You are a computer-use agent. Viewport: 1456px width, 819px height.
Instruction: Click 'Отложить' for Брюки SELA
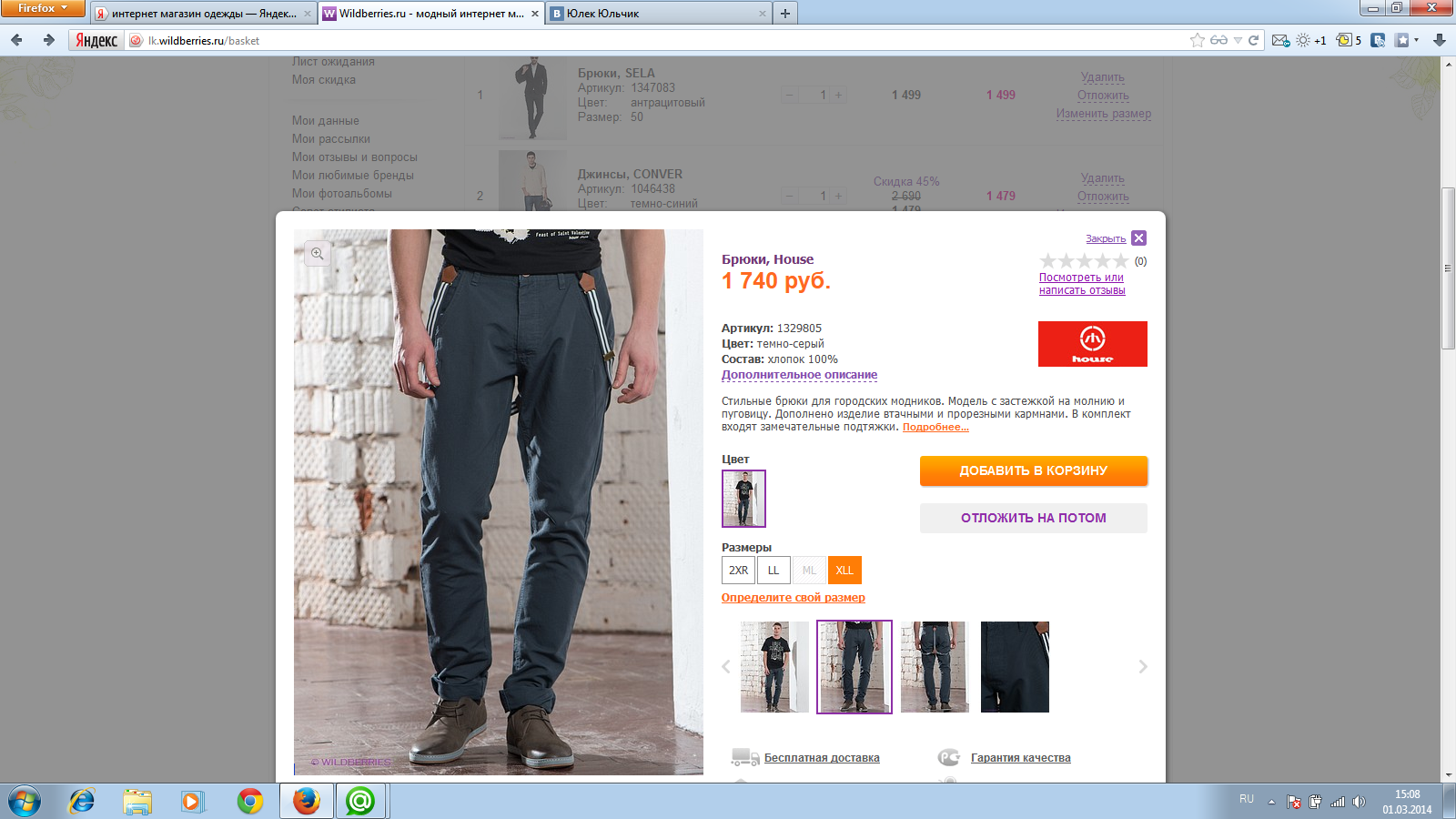(x=1103, y=96)
